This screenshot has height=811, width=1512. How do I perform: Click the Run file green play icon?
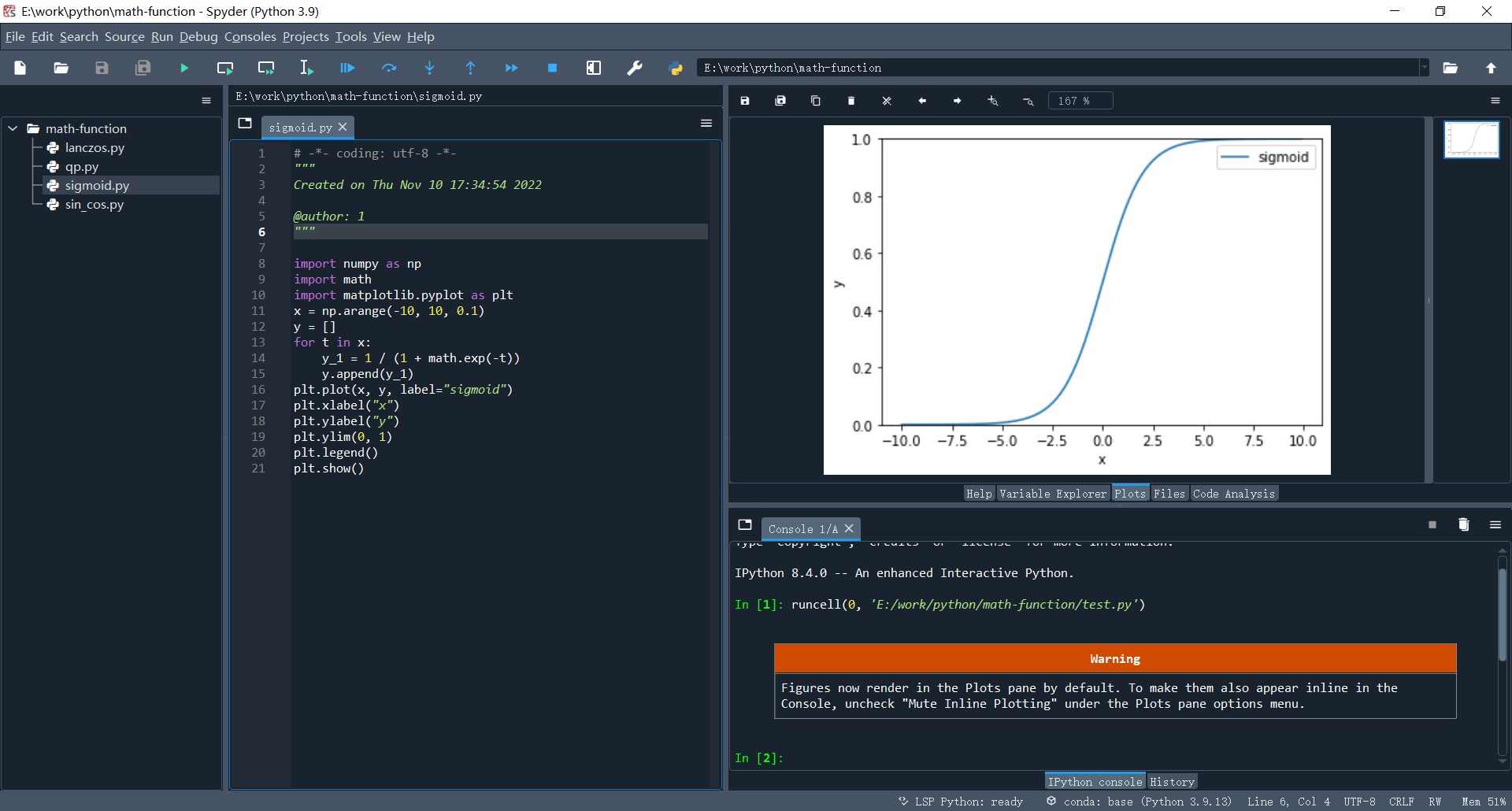click(184, 69)
